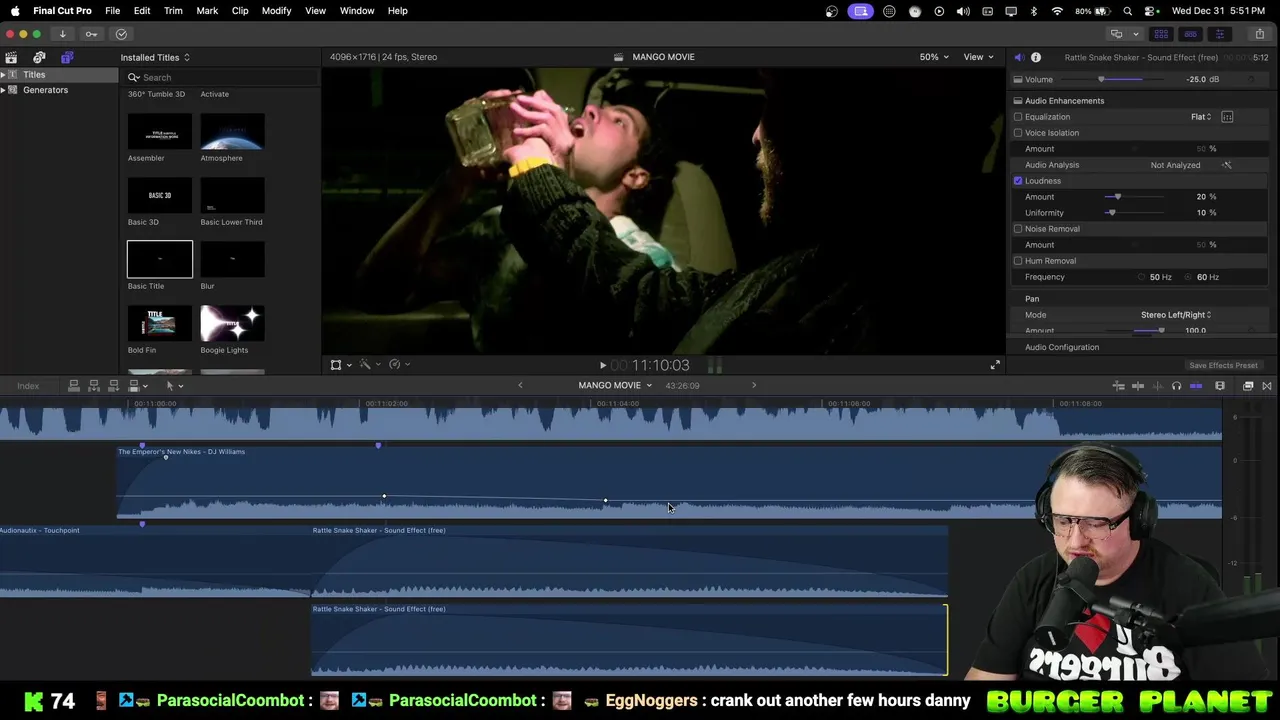Screen dimensions: 1280x720
Task: Go forward in timeline history arrow
Action: (x=754, y=385)
